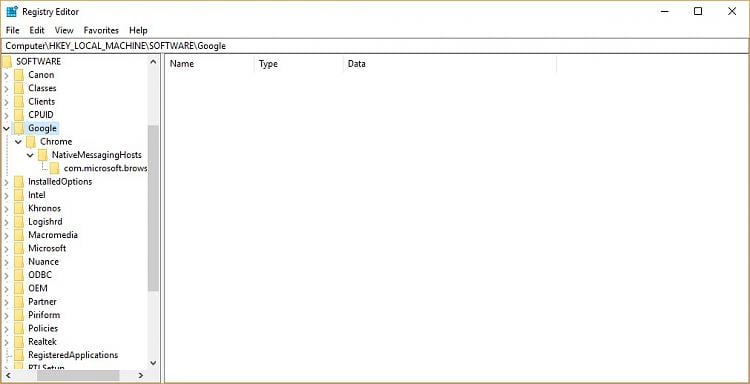Screen dimensions: 750x384
Task: Click the Registry Editor app icon
Action: click(x=11, y=11)
